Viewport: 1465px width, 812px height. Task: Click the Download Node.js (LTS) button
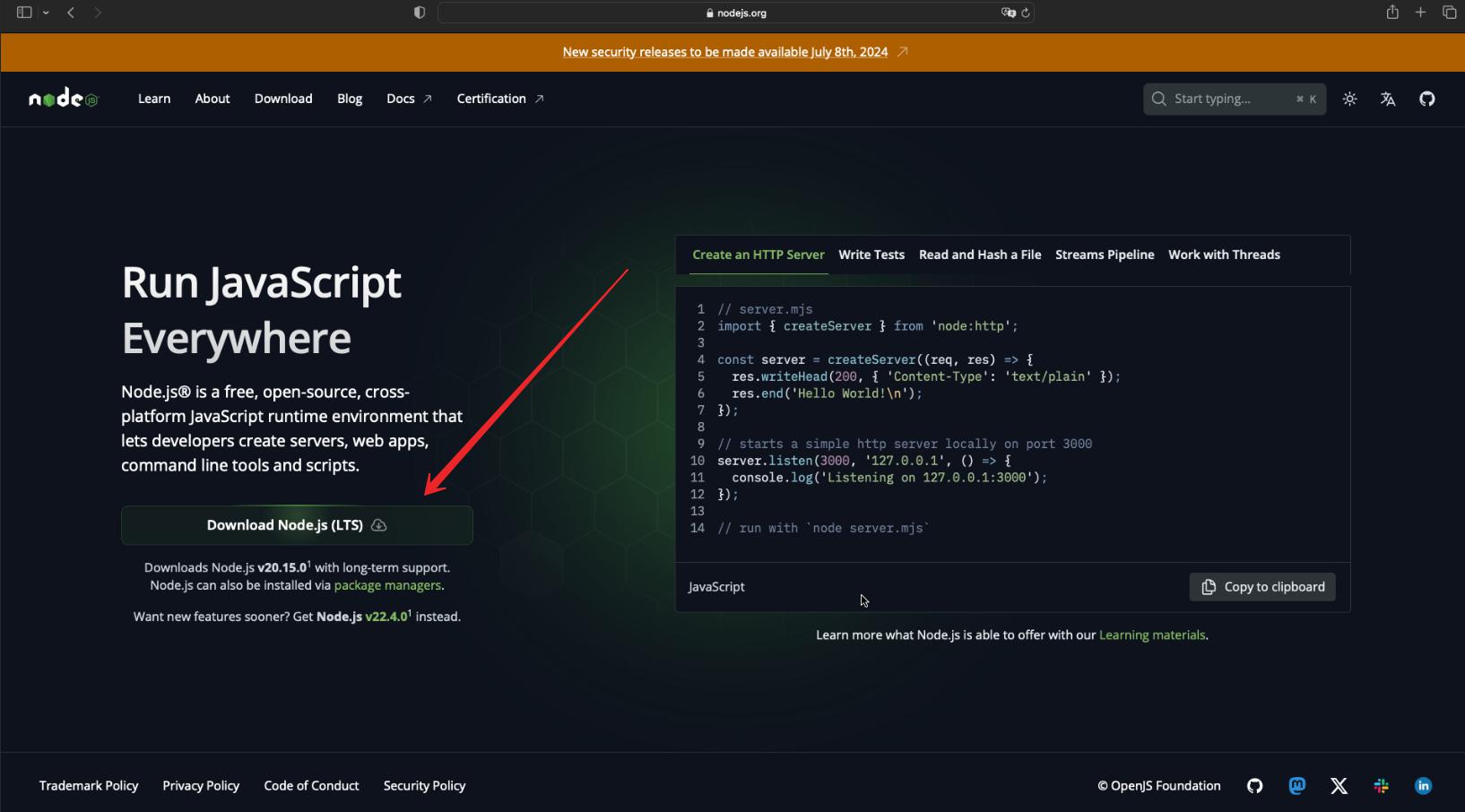tap(297, 525)
